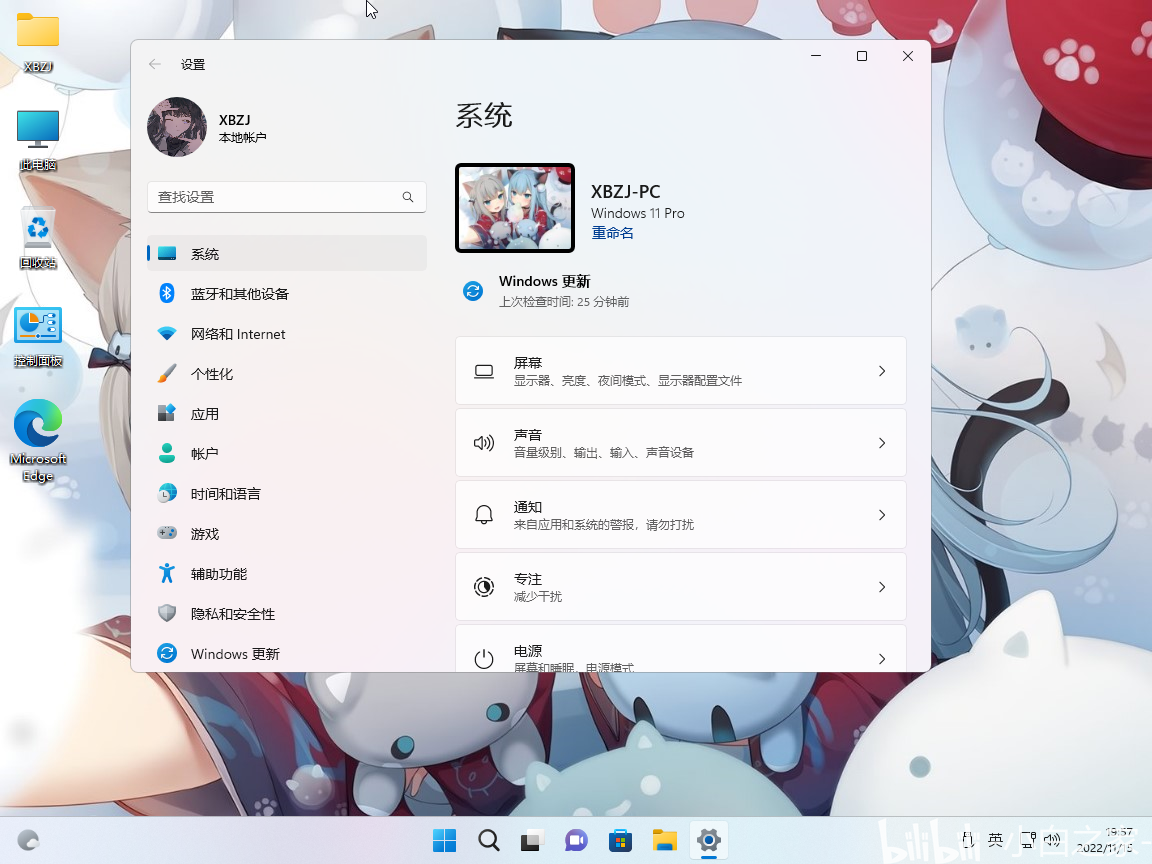1152x864 pixels.
Task: Click the 隐私和安全性 shield icon
Action: (168, 613)
